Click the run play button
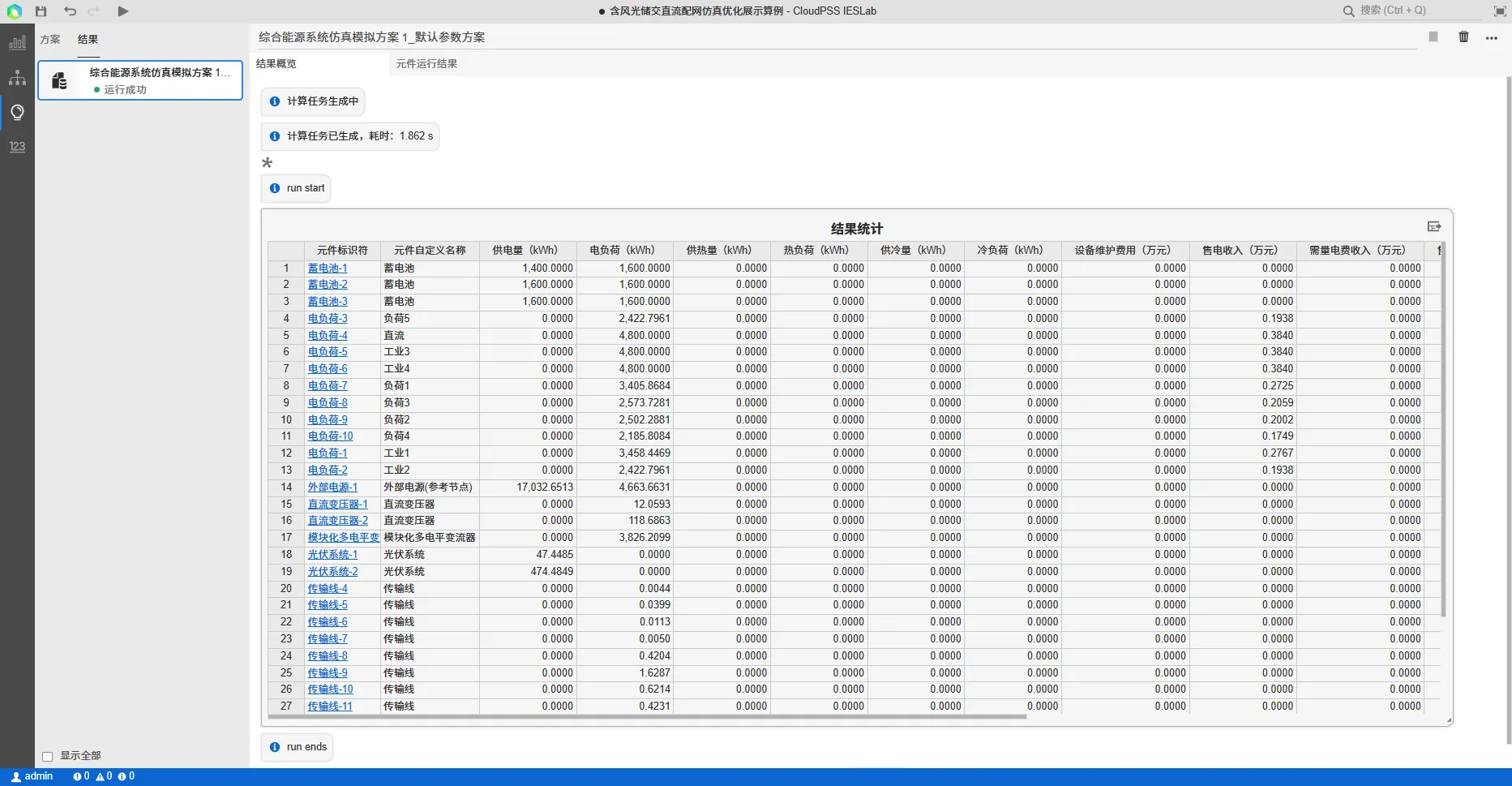The width and height of the screenshot is (1512, 786). [122, 11]
